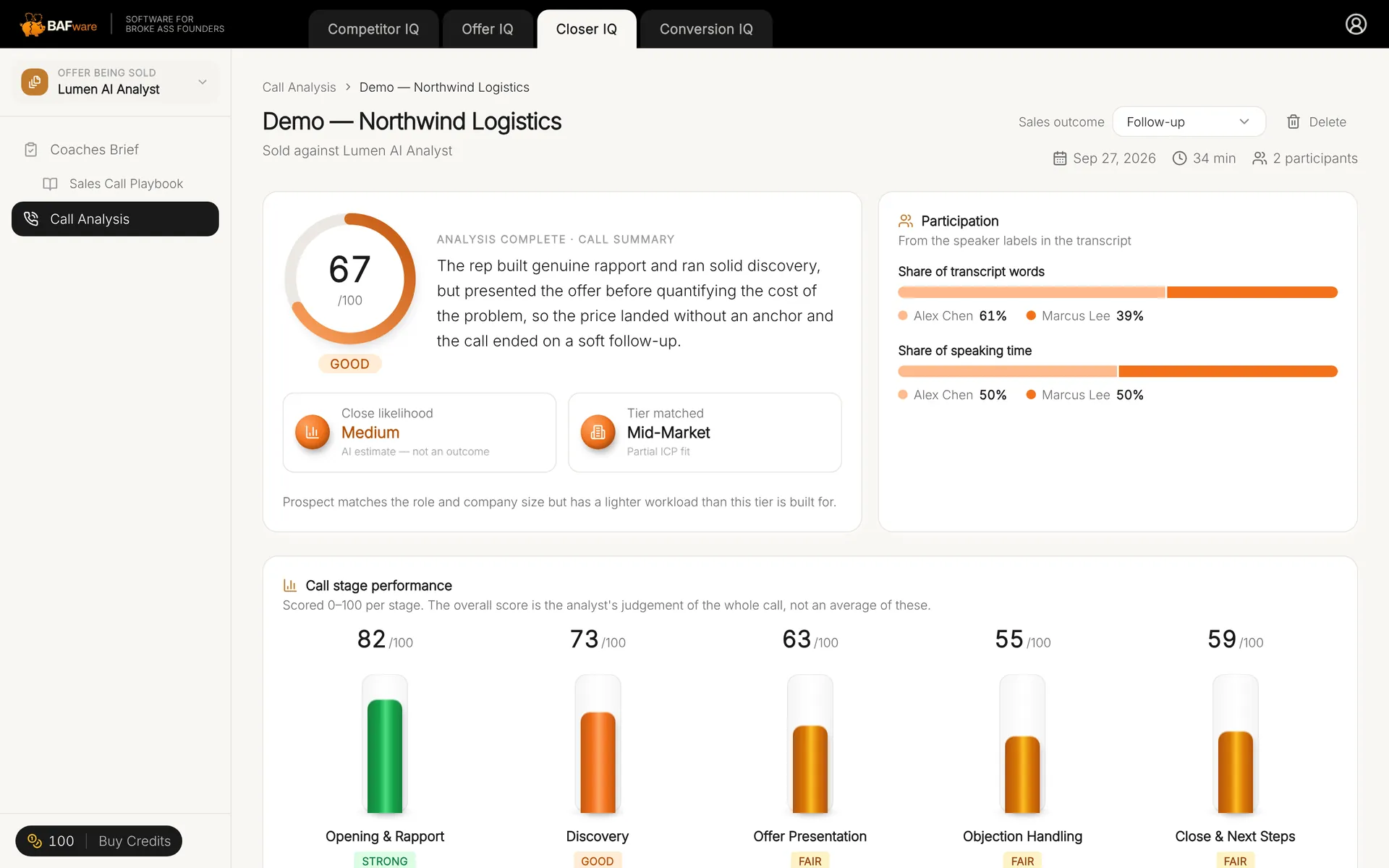
Task: Click the Tier matched Mid-Market card
Action: point(705,433)
